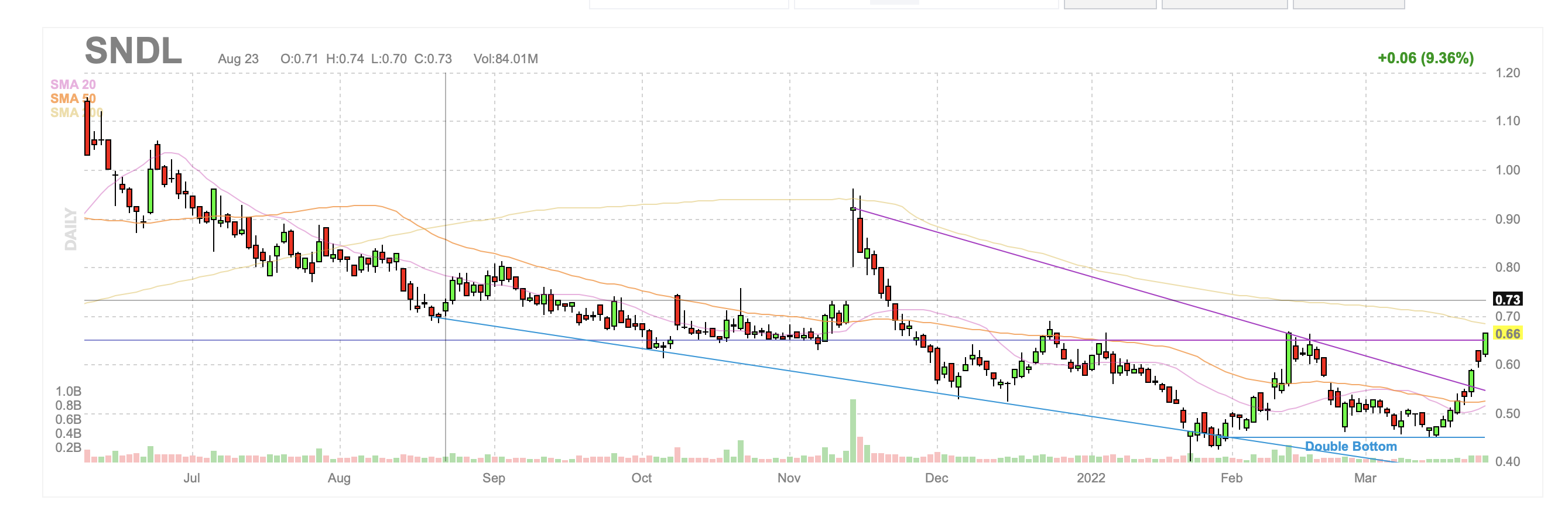
Task: Click the 1.00 price axis label
Action: (x=1507, y=170)
